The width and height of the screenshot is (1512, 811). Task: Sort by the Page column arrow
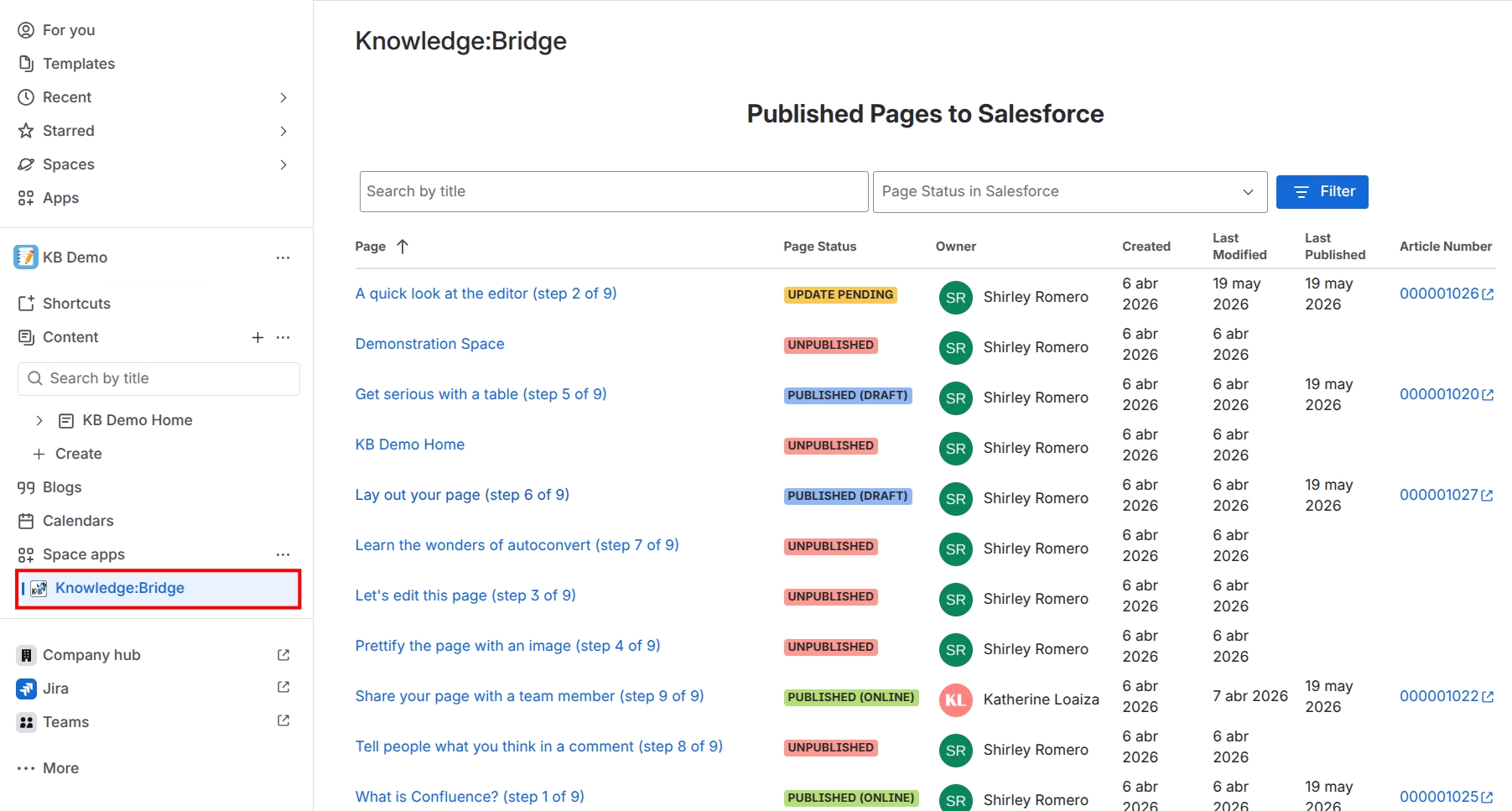[403, 247]
